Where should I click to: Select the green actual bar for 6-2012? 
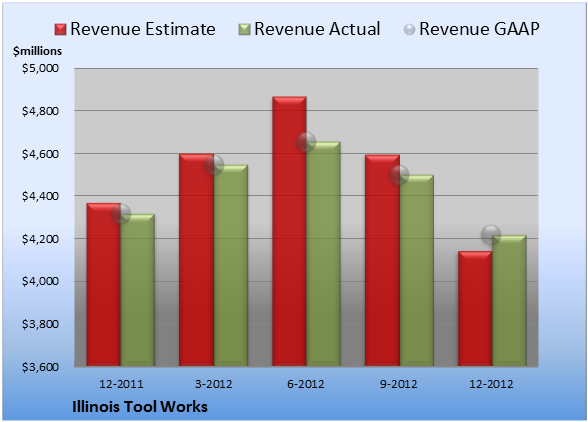coord(323,254)
